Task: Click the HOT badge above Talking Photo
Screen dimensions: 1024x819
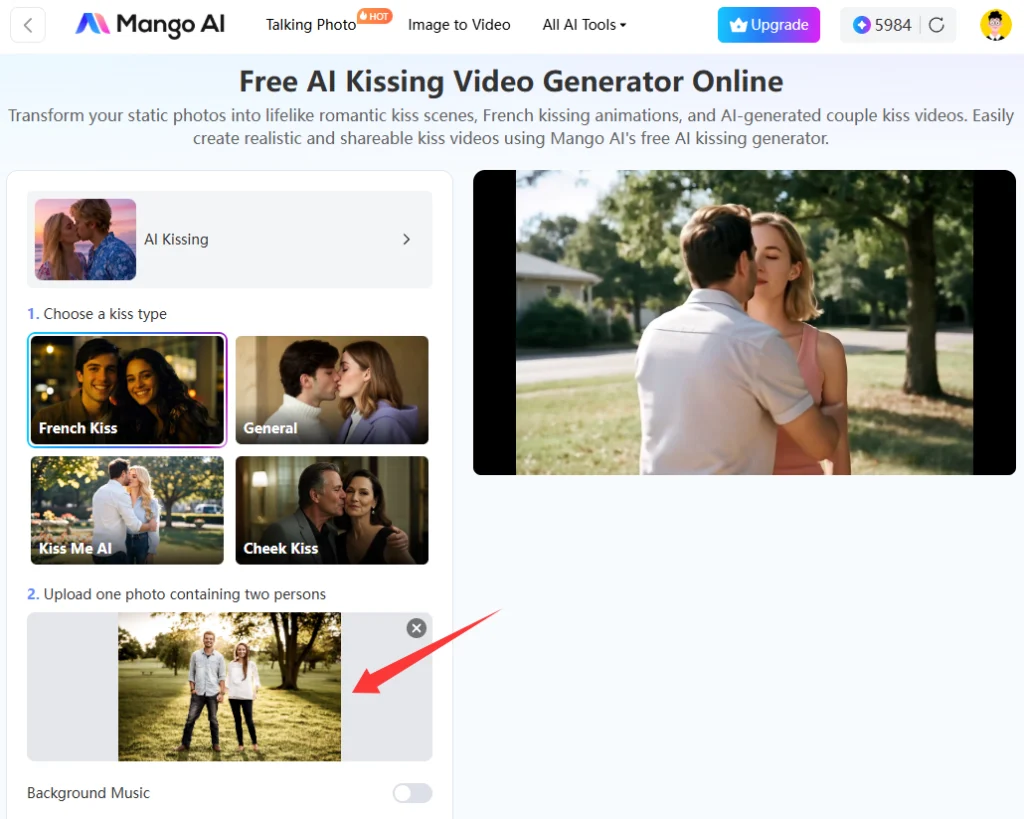Action: coord(374,15)
